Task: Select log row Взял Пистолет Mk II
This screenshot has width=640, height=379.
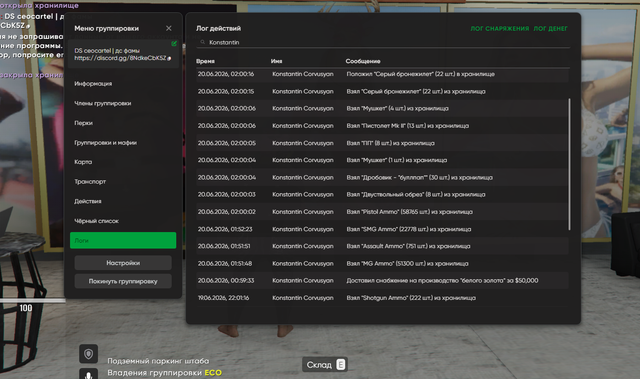Action: [x=382, y=126]
